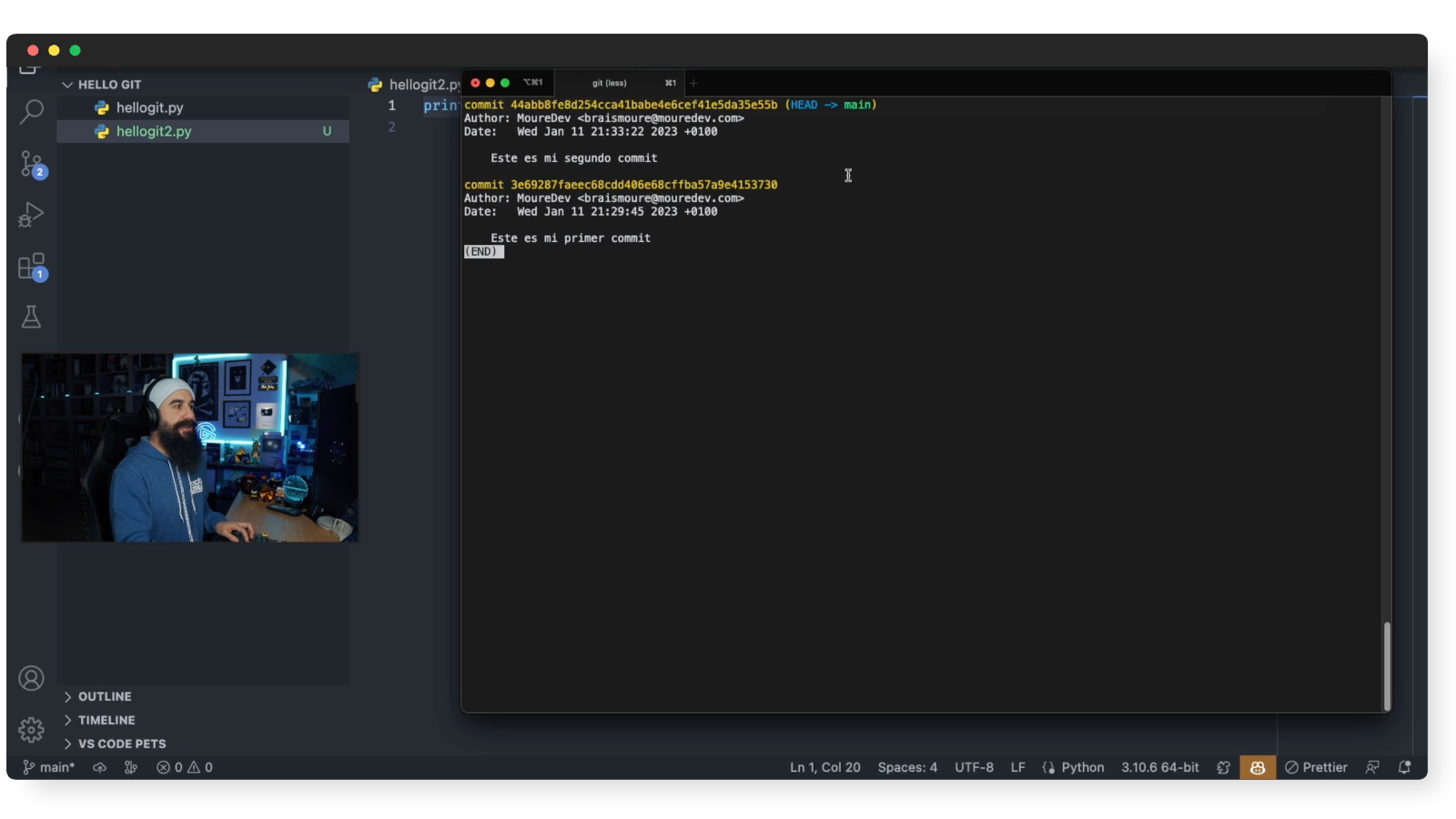Click the git graph icon in status bar
Viewport: 1456px width, 819px height.
pyautogui.click(x=131, y=767)
